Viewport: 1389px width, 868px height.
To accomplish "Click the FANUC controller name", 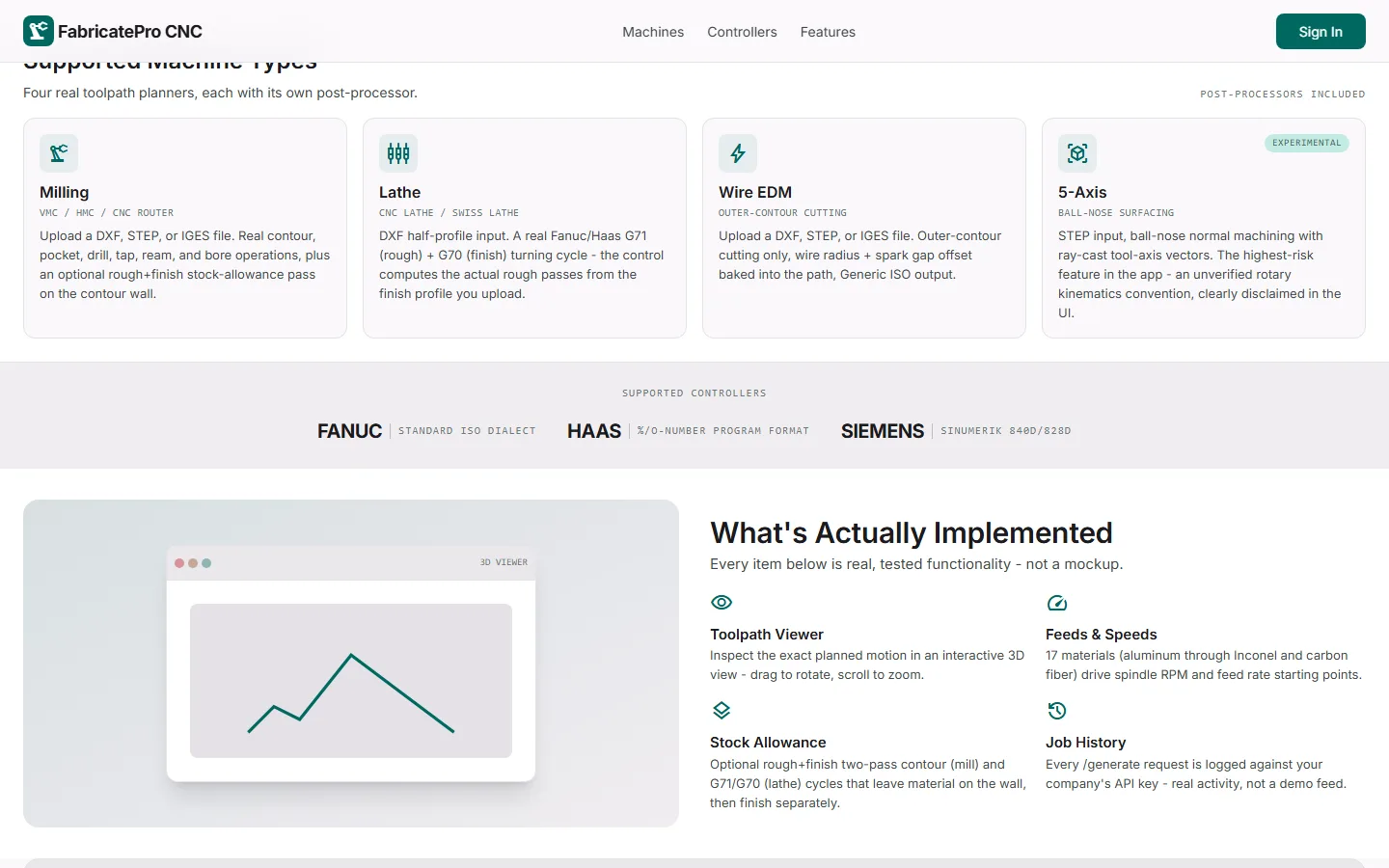I will [x=349, y=431].
